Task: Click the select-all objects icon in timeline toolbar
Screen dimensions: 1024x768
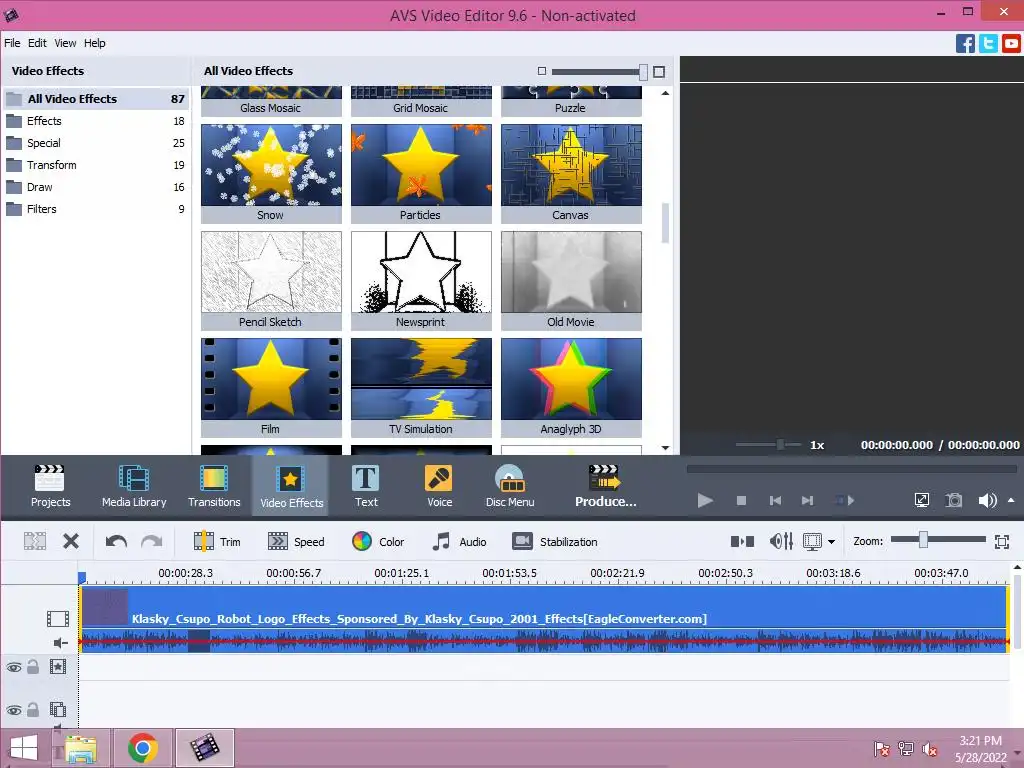Action: [x=35, y=541]
